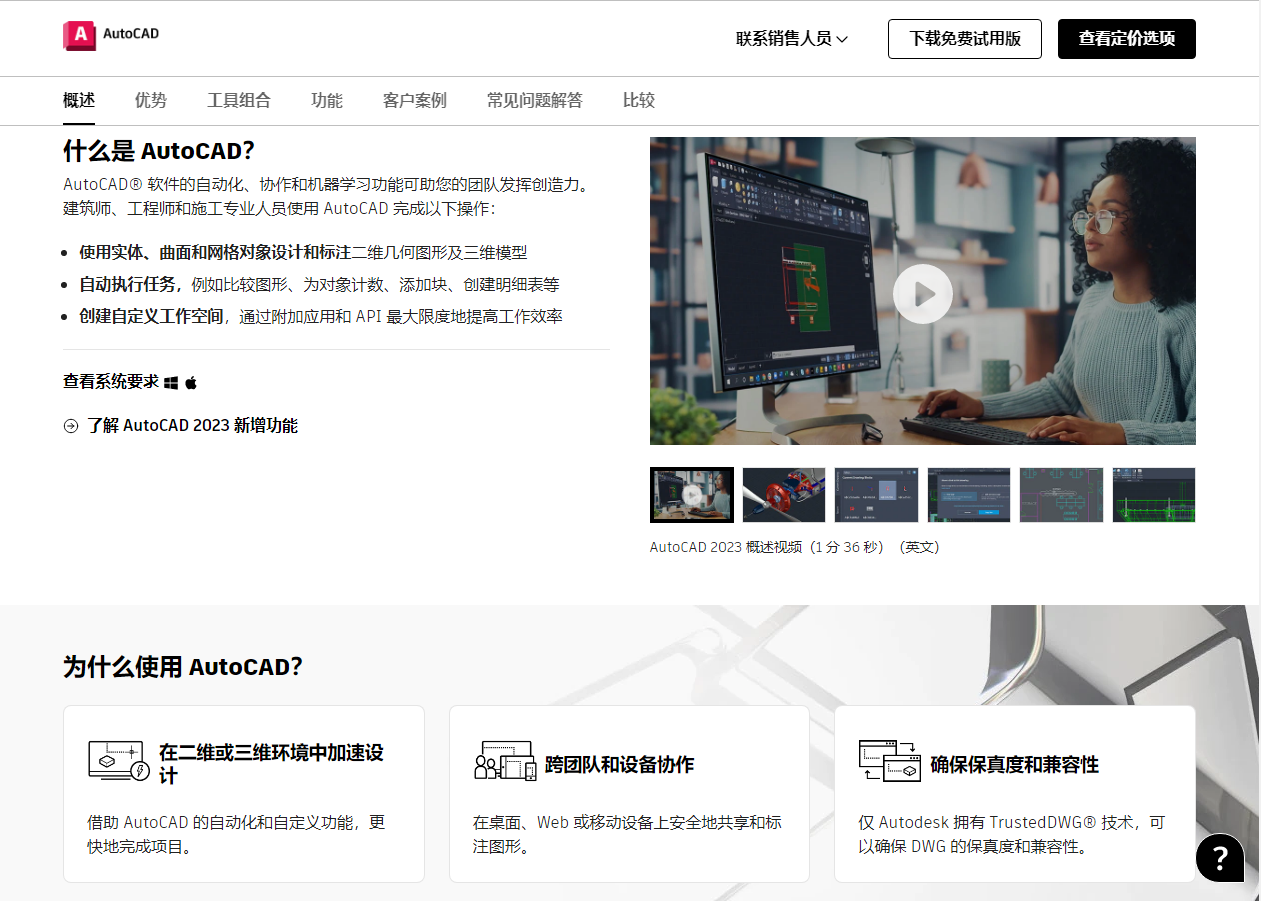Open the 功能 tab
The image size is (1261, 901).
[326, 100]
